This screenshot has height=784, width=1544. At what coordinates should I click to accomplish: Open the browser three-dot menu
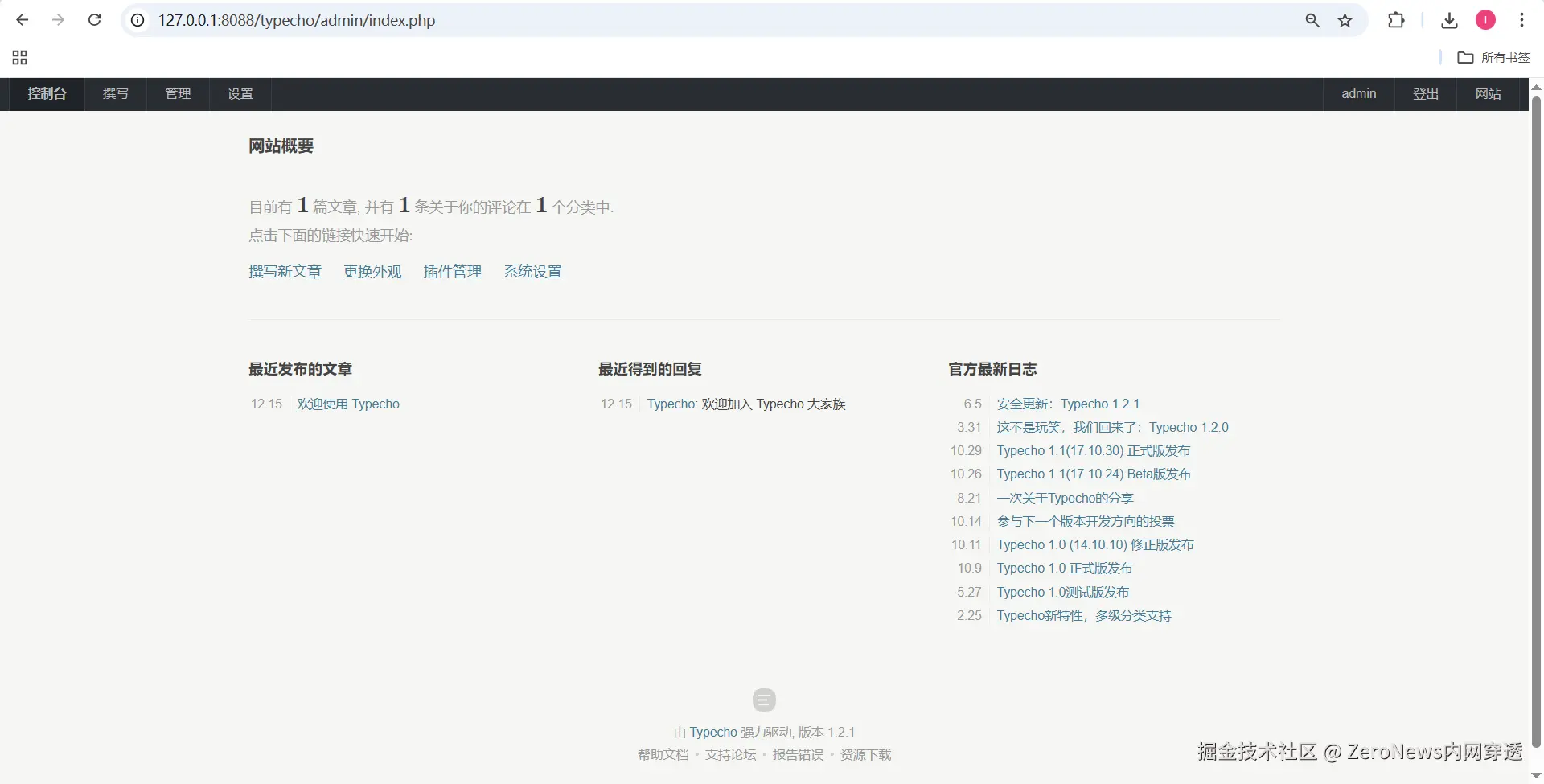point(1521,20)
